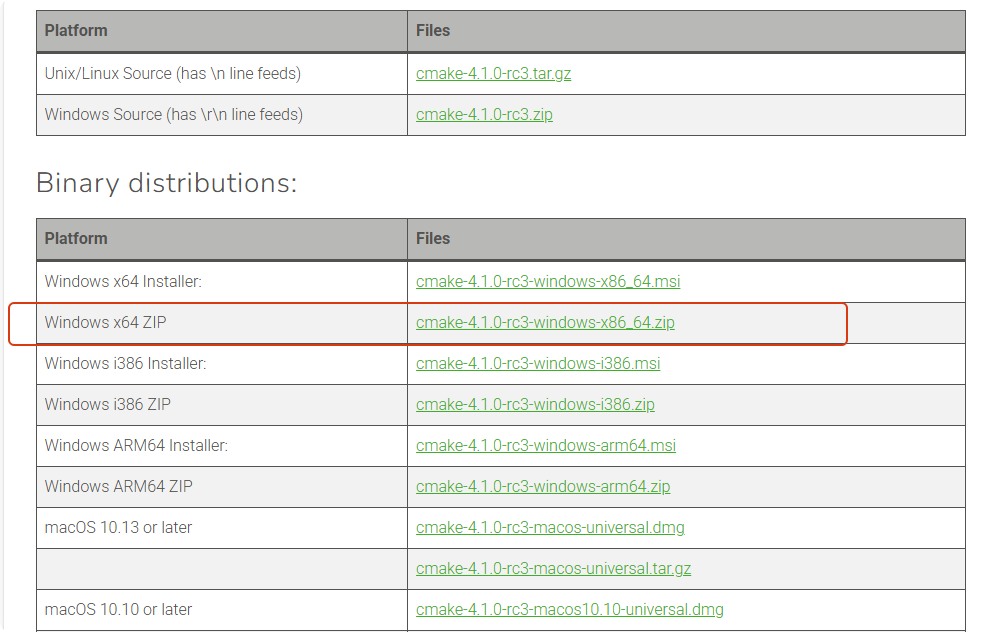Select the 'macOS 10.13 or later' cell
The height and width of the screenshot is (632, 996).
tap(222, 528)
